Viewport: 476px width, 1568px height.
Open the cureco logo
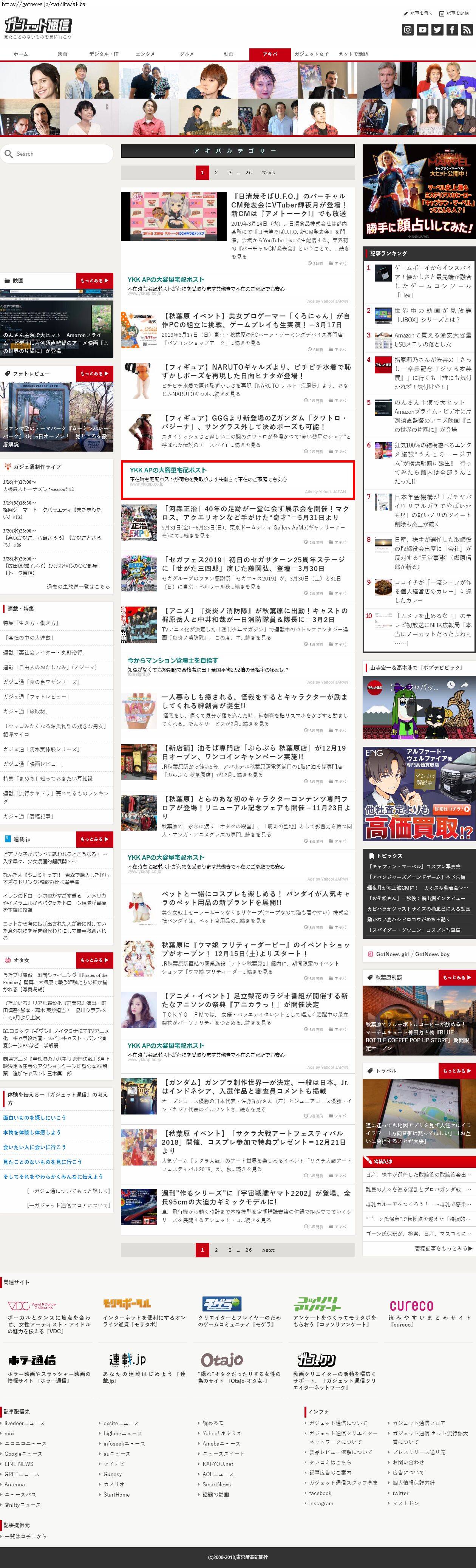[411, 1305]
